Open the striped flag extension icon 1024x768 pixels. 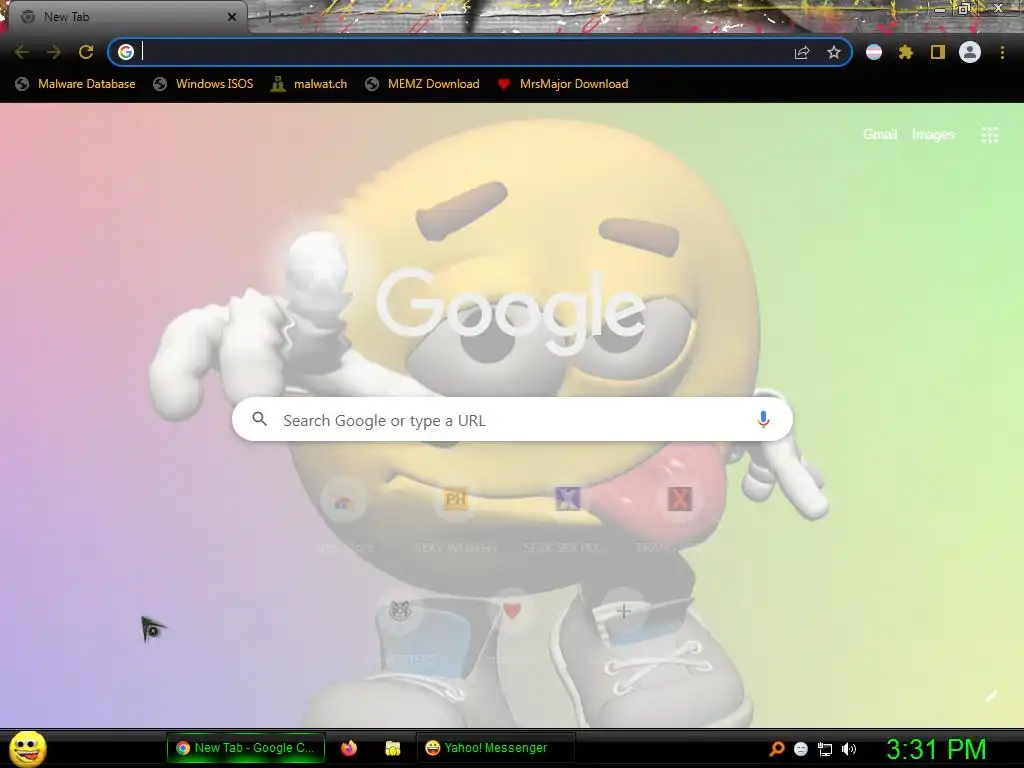874,52
